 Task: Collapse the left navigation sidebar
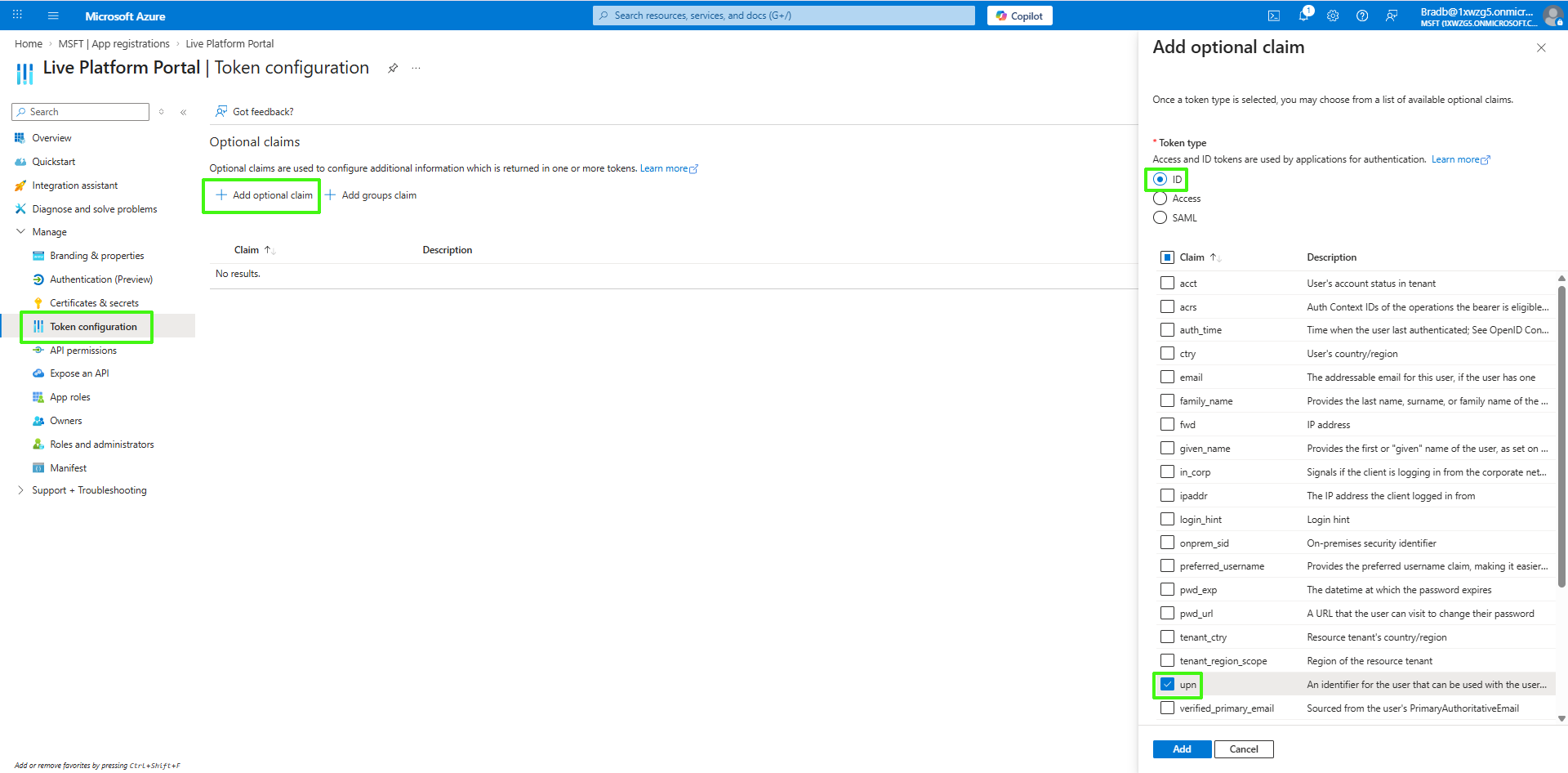point(184,112)
